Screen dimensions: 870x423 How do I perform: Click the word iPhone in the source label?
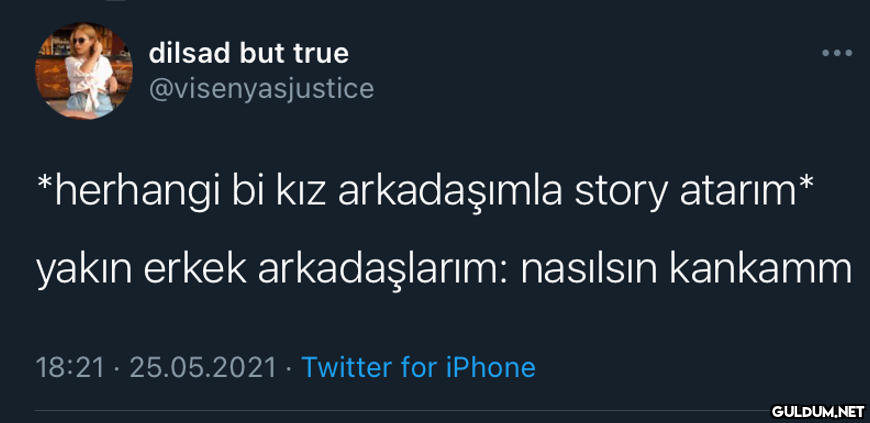490,367
